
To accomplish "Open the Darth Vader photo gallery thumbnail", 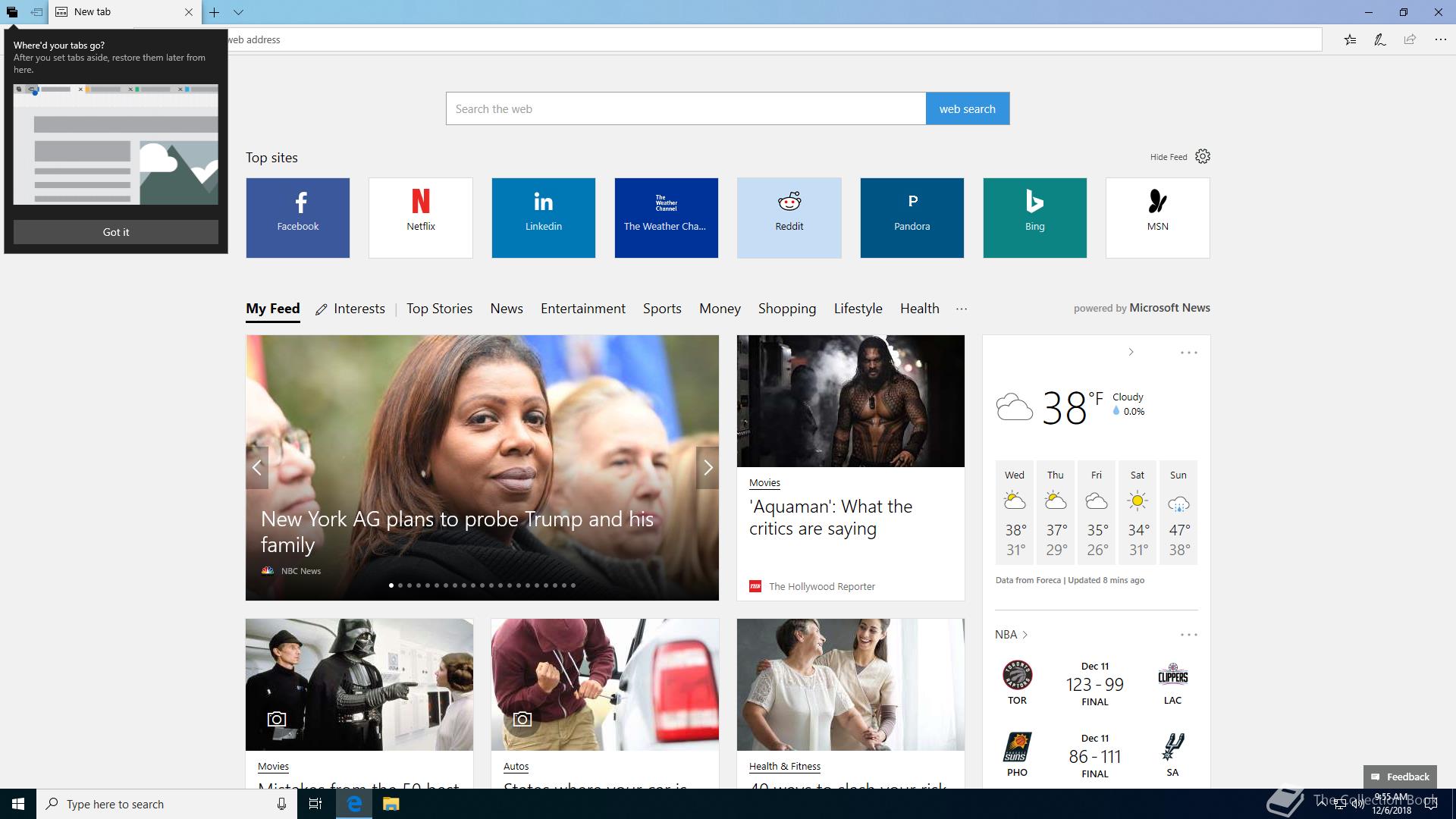I will [359, 685].
